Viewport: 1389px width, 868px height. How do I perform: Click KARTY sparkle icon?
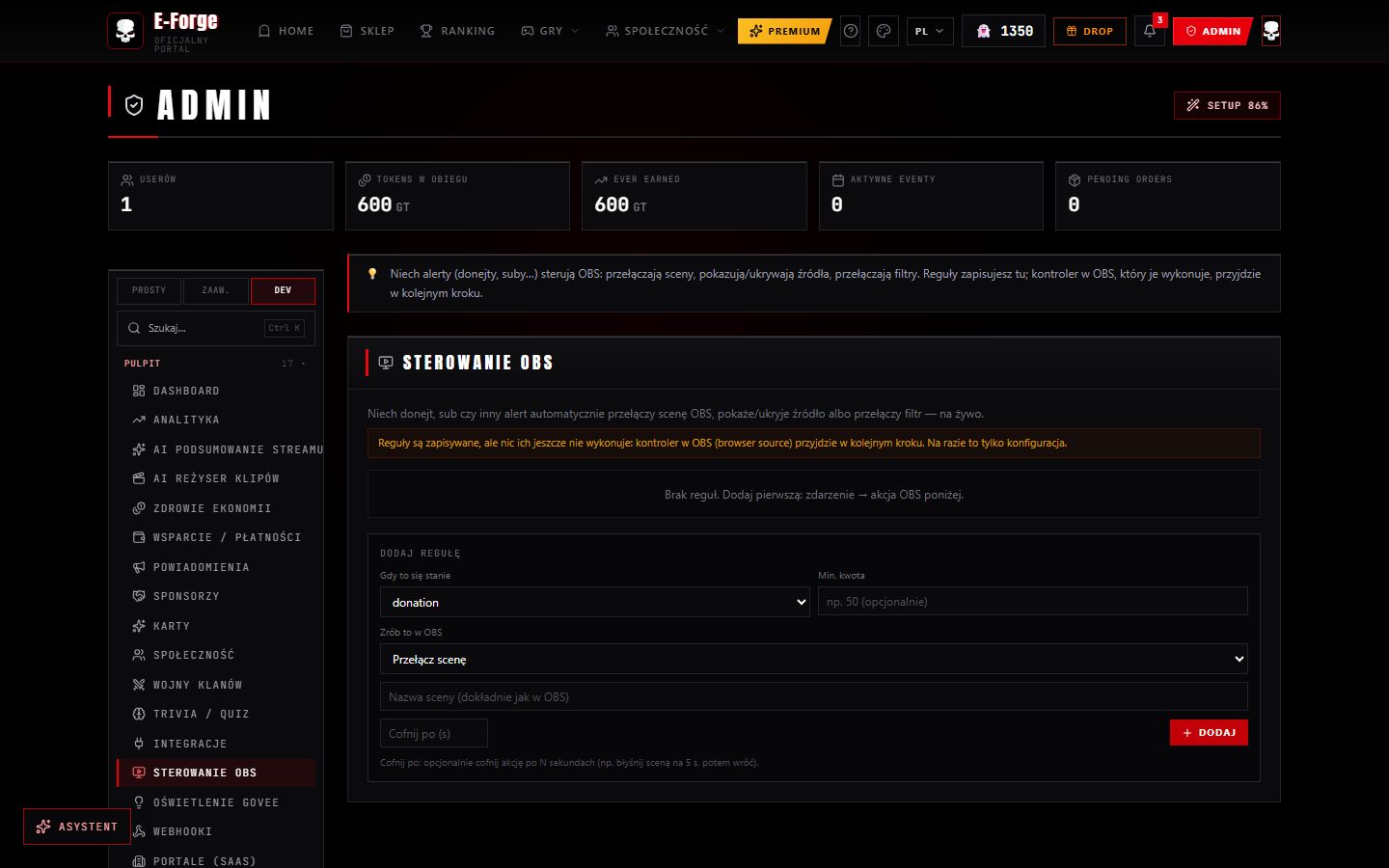(x=139, y=626)
